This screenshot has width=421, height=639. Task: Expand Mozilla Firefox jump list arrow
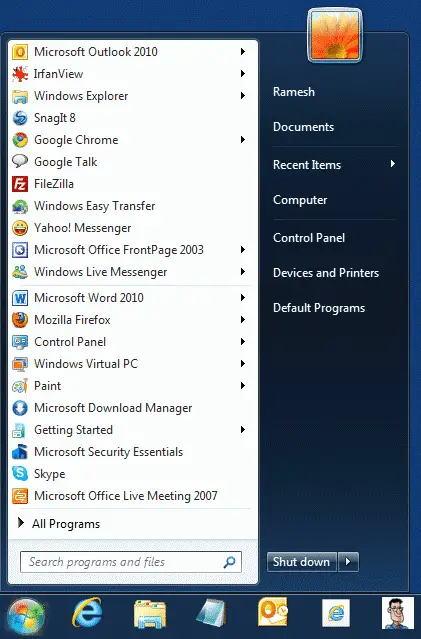(243, 320)
